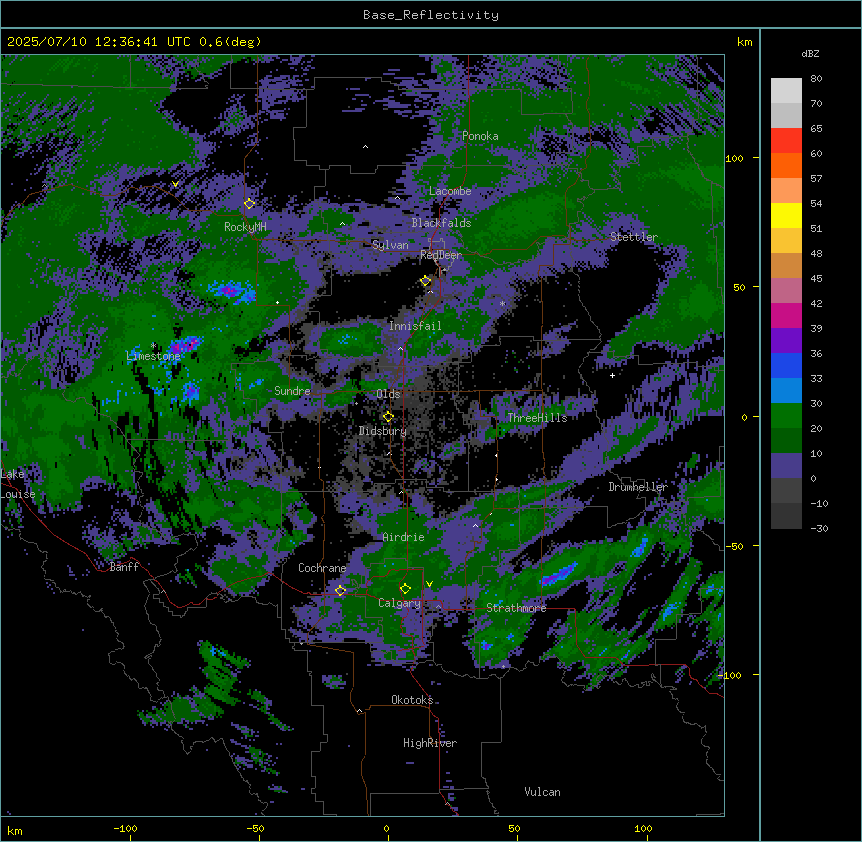Select the magenta 39-42 dBZ legend swatch
This screenshot has height=842, width=862.
[786, 315]
